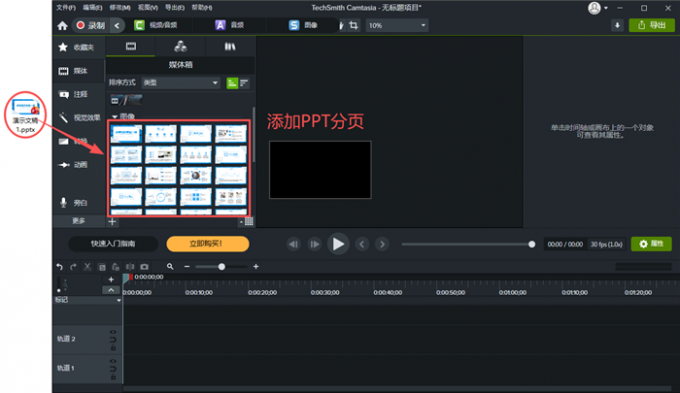Switch to the Media Bin tab icon
Screen dimensions: 680x393
coord(131,46)
